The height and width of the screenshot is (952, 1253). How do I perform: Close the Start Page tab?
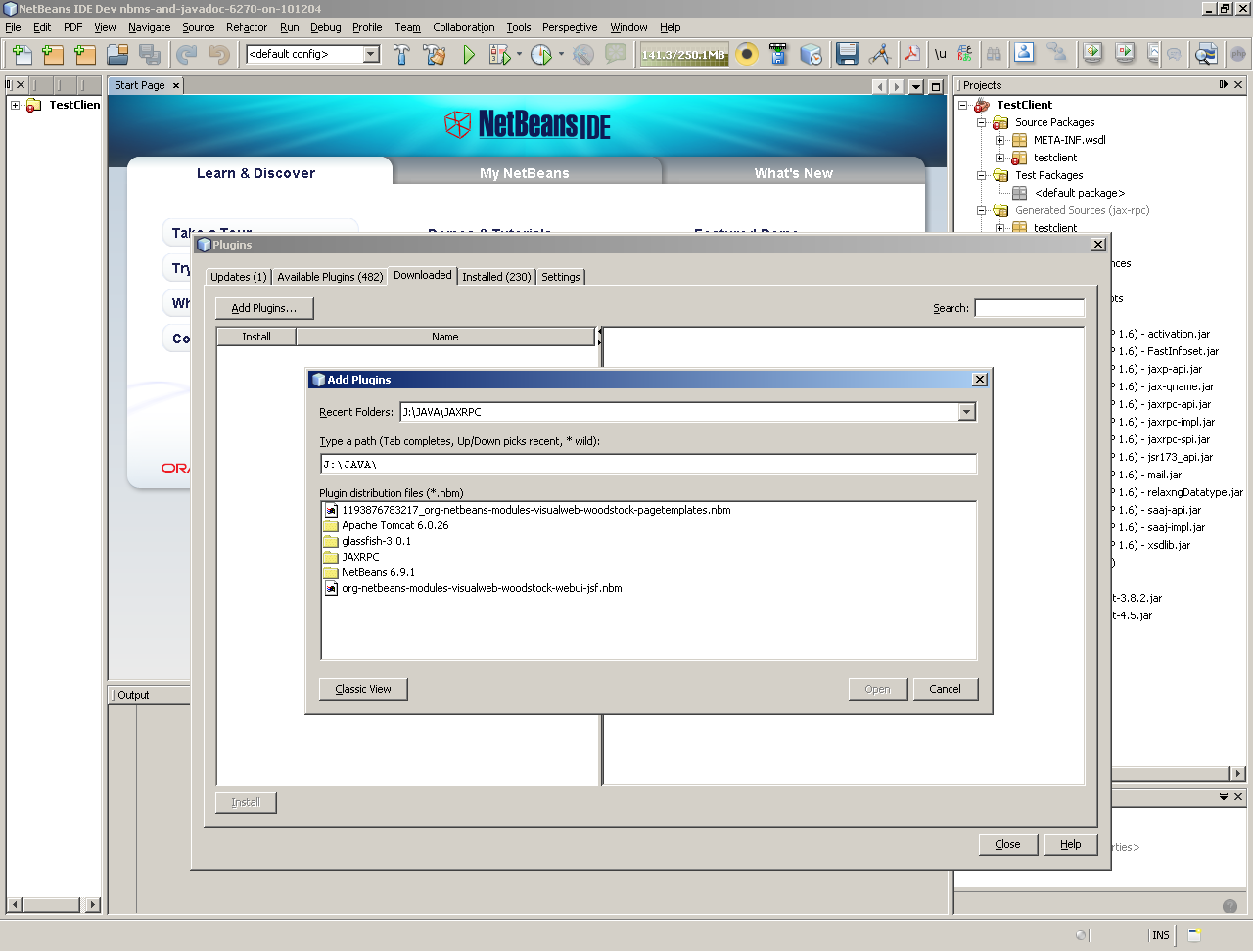click(x=176, y=86)
